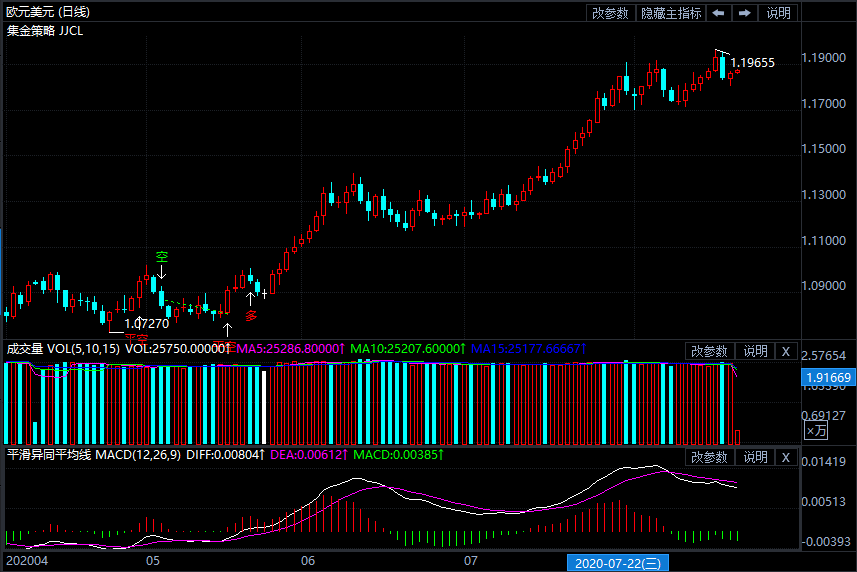The height and width of the screenshot is (572, 857).
Task: Click the 成交量 VOL(5,10,15) indicator label
Action: click(62, 349)
